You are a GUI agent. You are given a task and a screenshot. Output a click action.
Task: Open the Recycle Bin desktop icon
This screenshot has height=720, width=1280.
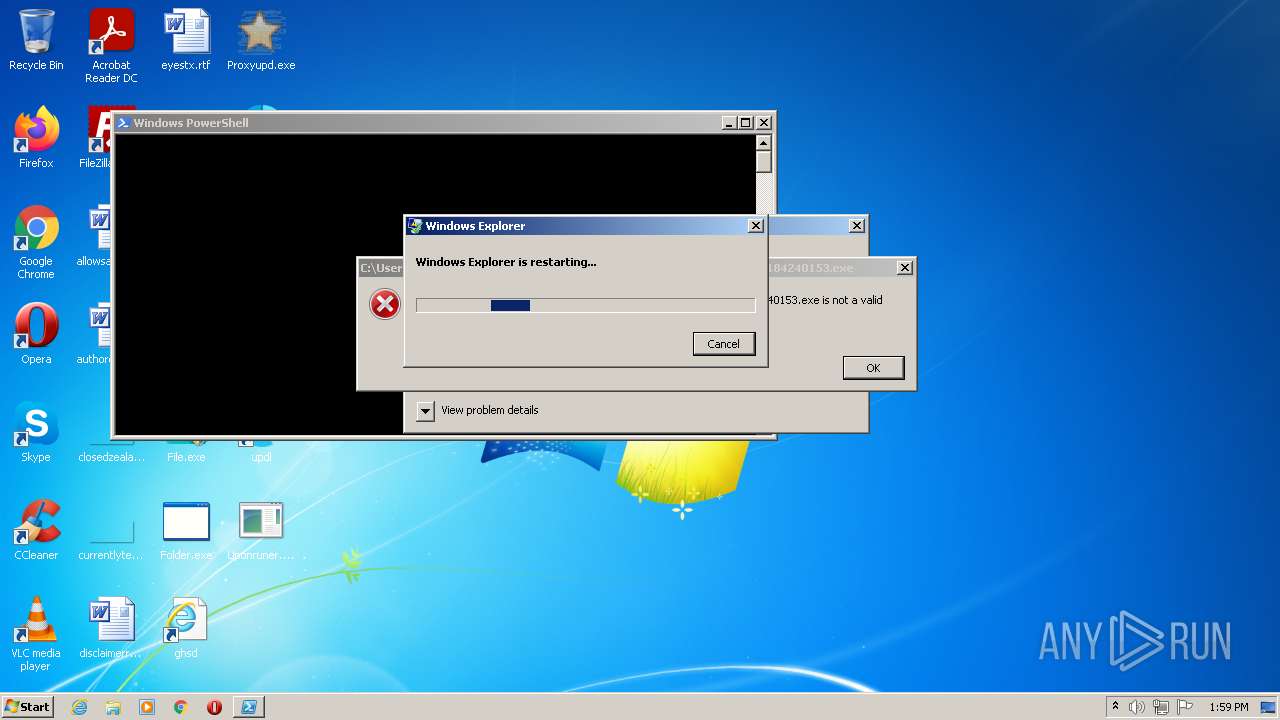[x=36, y=40]
